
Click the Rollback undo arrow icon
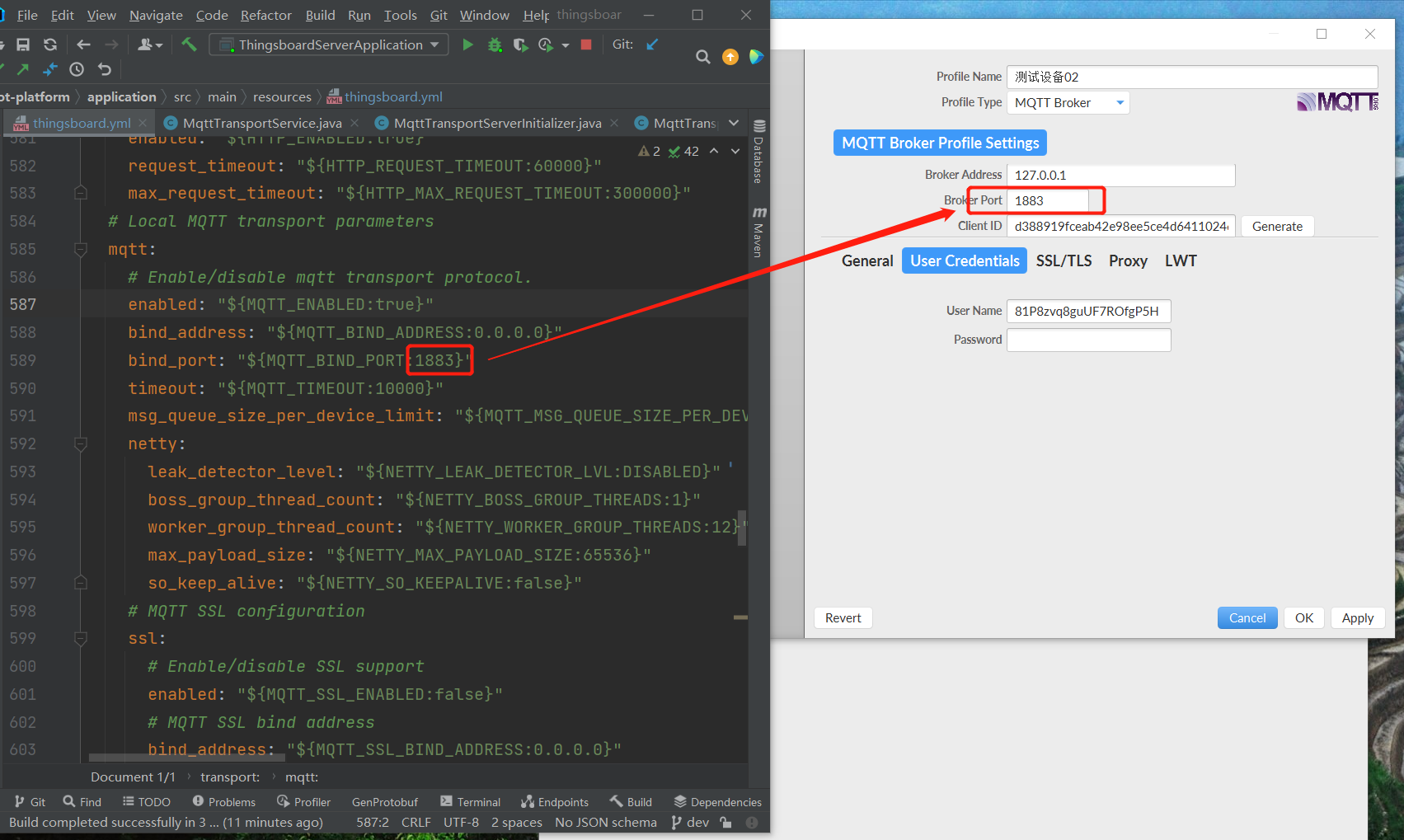[x=104, y=69]
